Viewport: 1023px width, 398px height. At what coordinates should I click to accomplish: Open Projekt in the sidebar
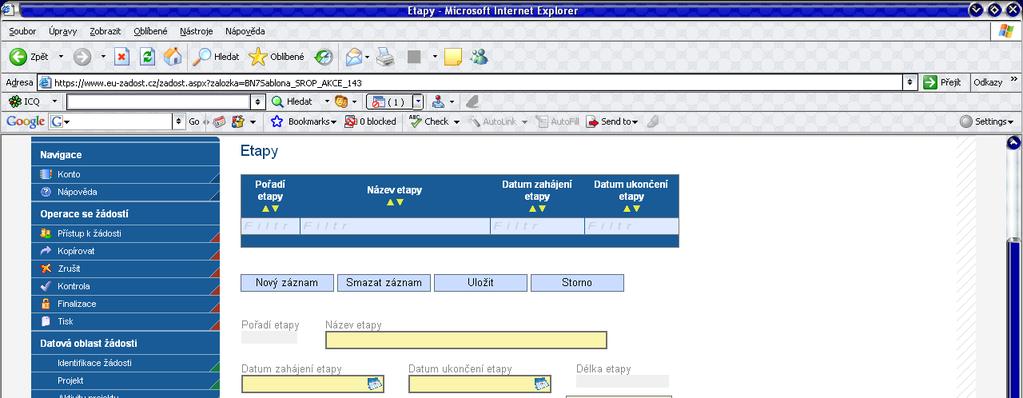pyautogui.click(x=125, y=380)
